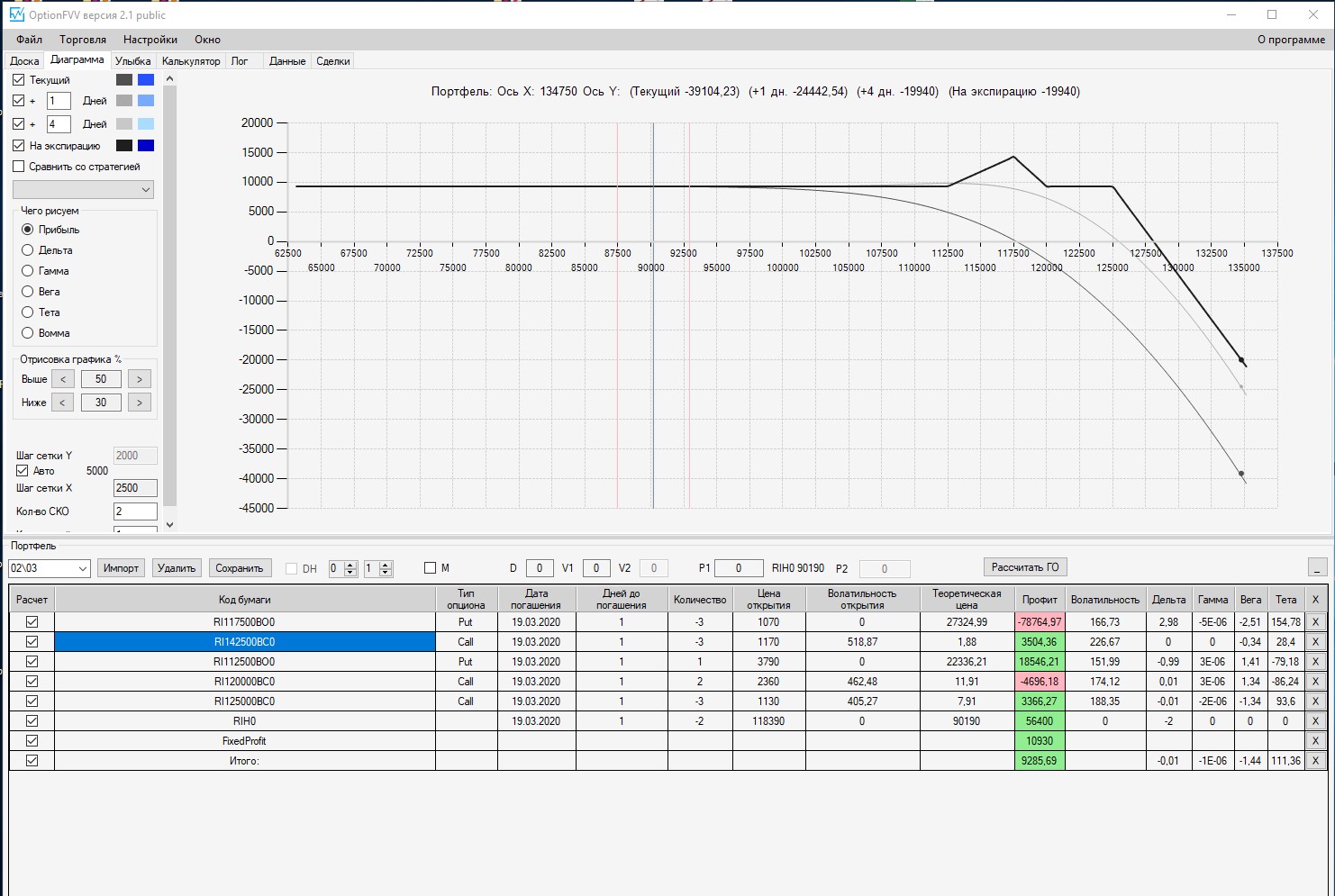This screenshot has width=1335, height=896.
Task: Toggle the 'Авто' grid step checkbox
Action: pos(23,471)
